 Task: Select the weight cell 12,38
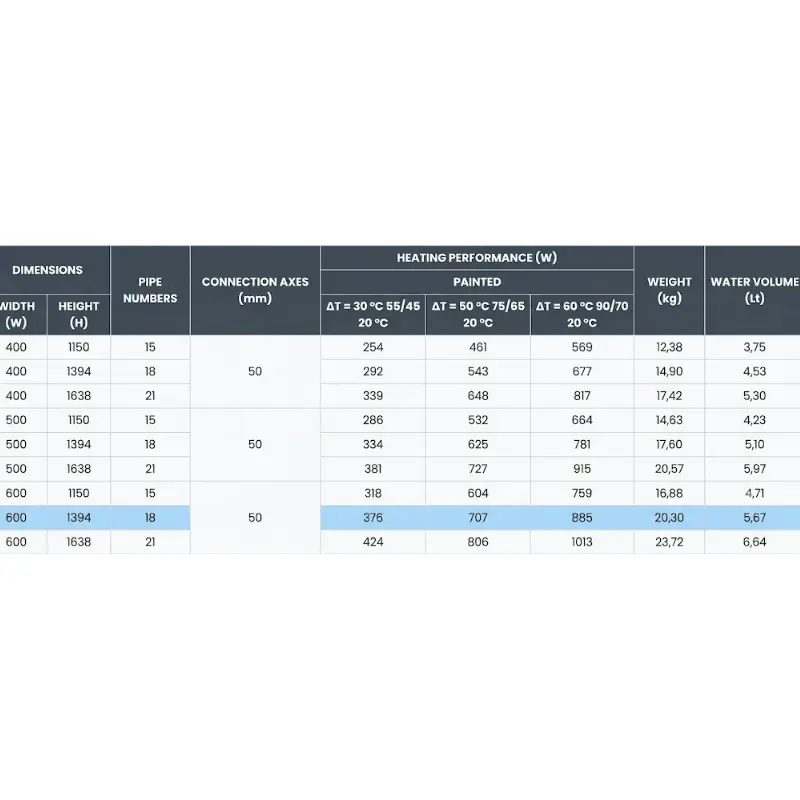(669, 347)
